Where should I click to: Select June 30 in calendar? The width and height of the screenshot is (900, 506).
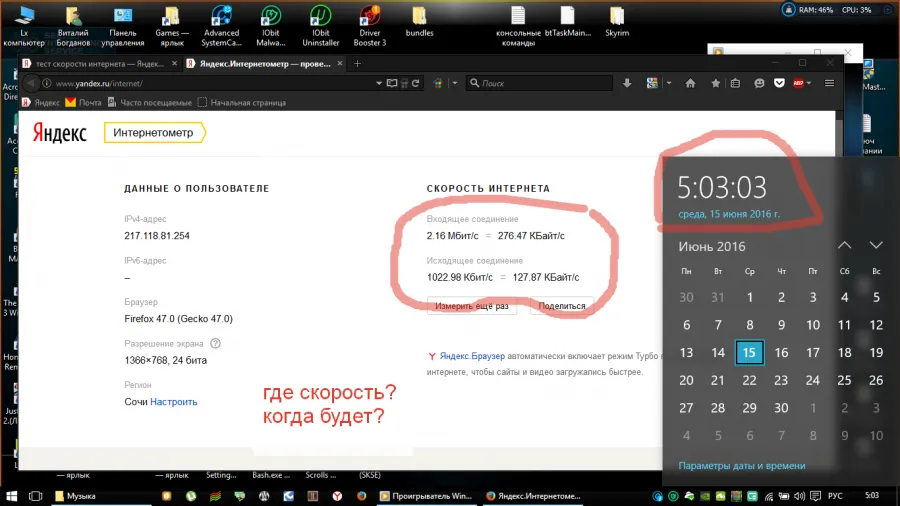[781, 408]
